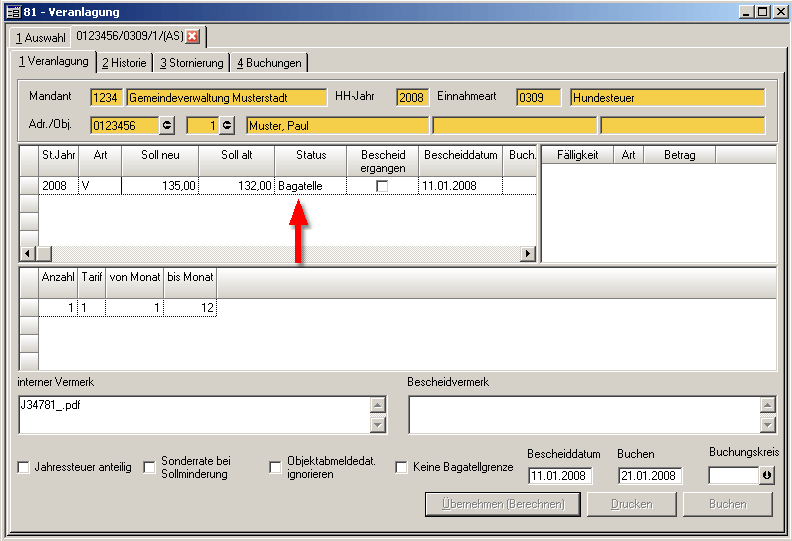792x541 pixels.
Task: Click the Buchen date input field
Action: coord(650,475)
